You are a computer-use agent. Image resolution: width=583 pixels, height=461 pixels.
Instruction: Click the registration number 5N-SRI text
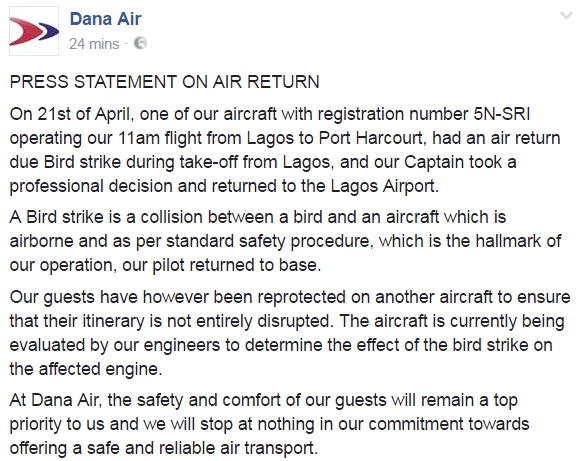click(502, 114)
